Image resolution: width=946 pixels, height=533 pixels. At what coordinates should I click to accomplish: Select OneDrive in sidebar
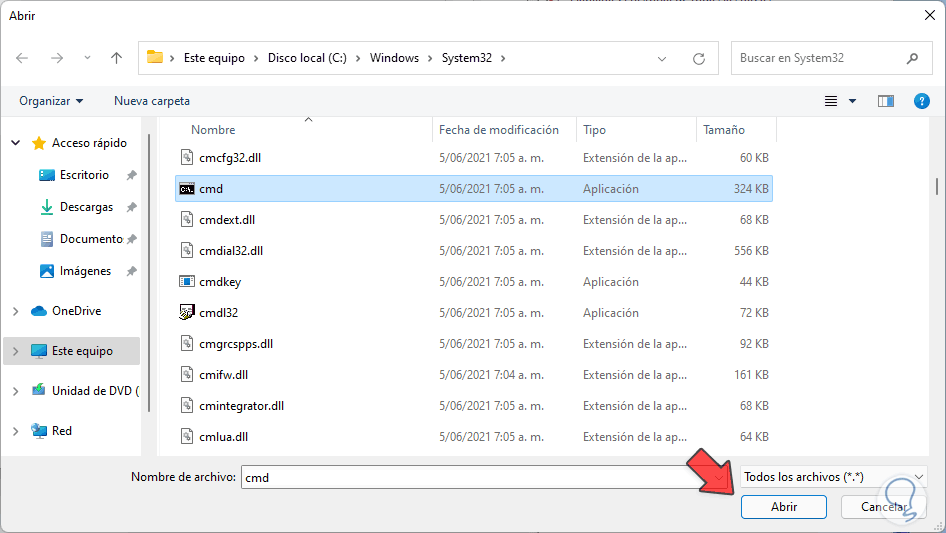tap(76, 311)
